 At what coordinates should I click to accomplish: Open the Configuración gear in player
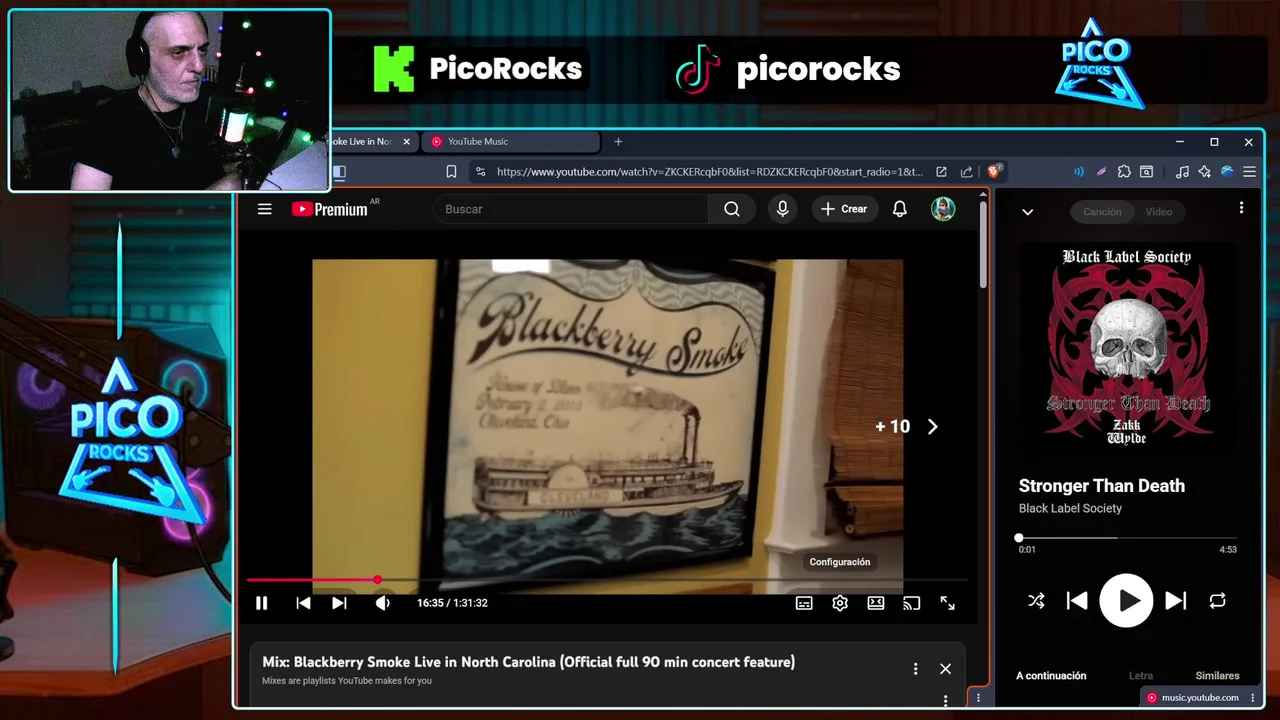[x=840, y=603]
